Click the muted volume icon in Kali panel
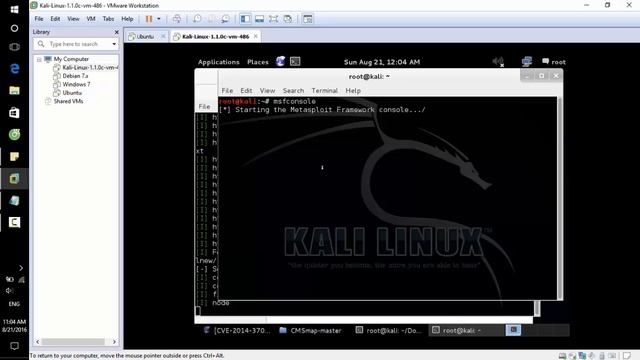Viewport: 640px width, 360px height. [x=498, y=62]
